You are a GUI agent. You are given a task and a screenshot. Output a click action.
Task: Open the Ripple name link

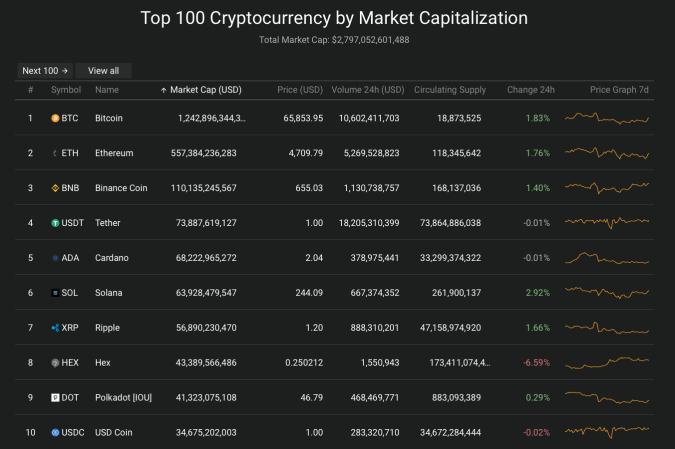click(x=107, y=328)
